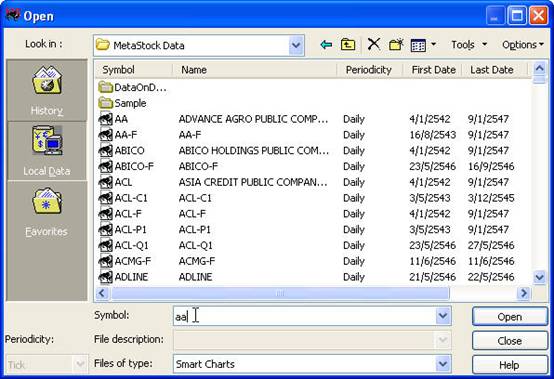554x379 pixels.
Task: Open the Tools menu
Action: (x=469, y=45)
